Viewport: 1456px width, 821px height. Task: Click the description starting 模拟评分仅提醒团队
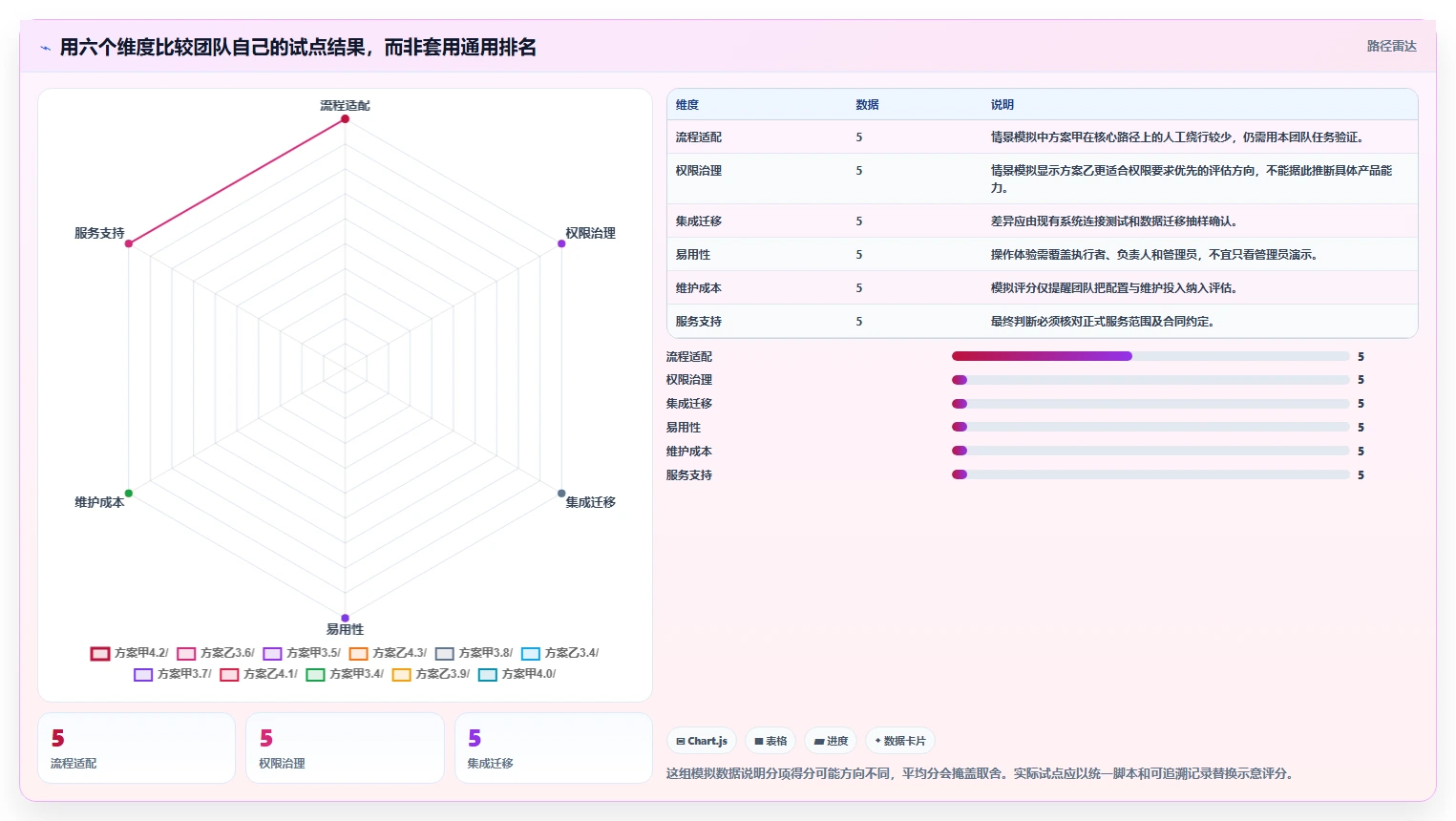tap(1115, 288)
